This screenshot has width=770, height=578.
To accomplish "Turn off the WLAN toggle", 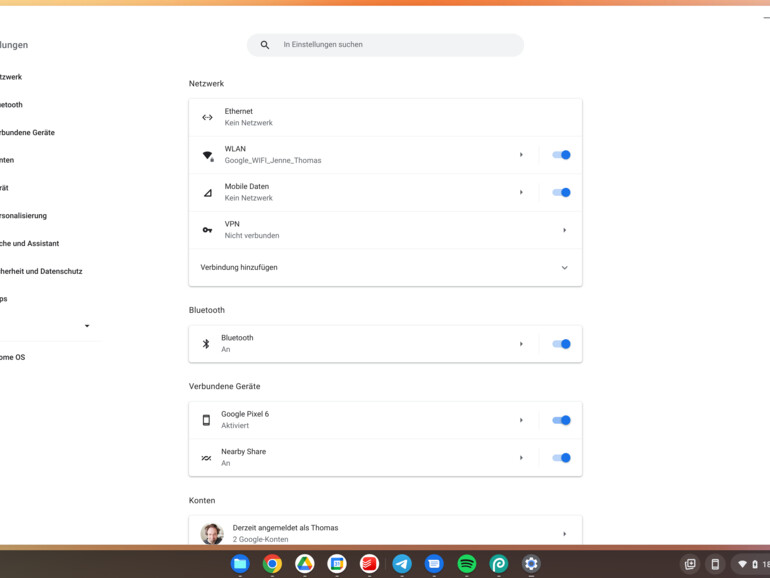I will click(561, 155).
